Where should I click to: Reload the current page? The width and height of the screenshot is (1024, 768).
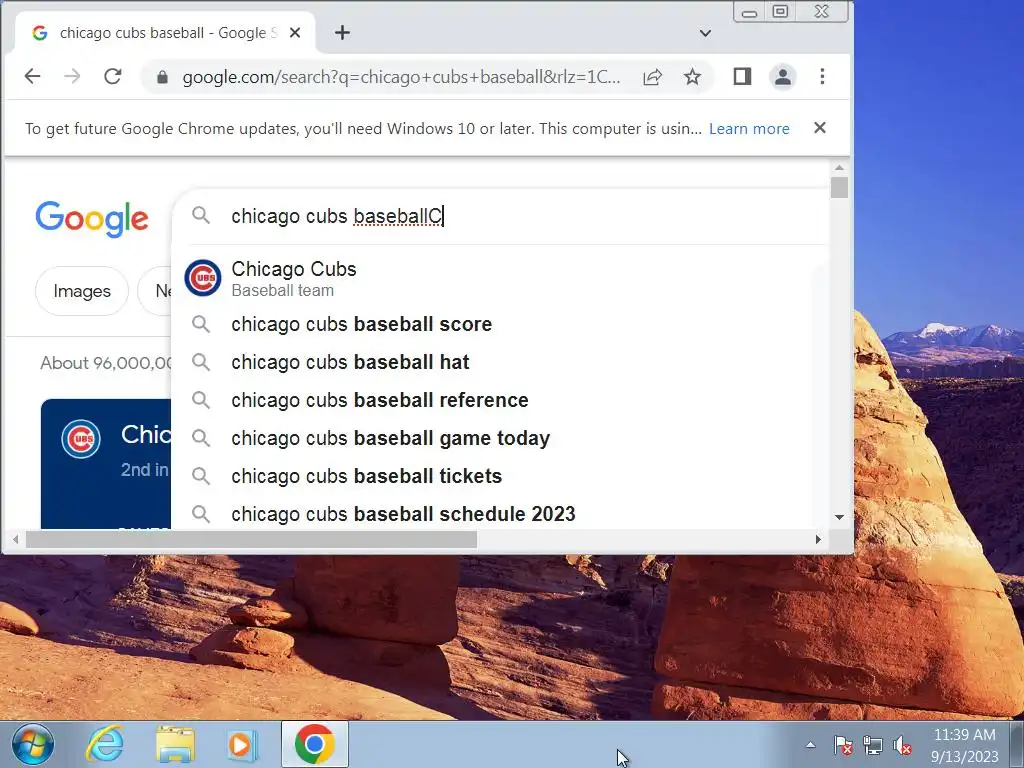pyautogui.click(x=112, y=76)
